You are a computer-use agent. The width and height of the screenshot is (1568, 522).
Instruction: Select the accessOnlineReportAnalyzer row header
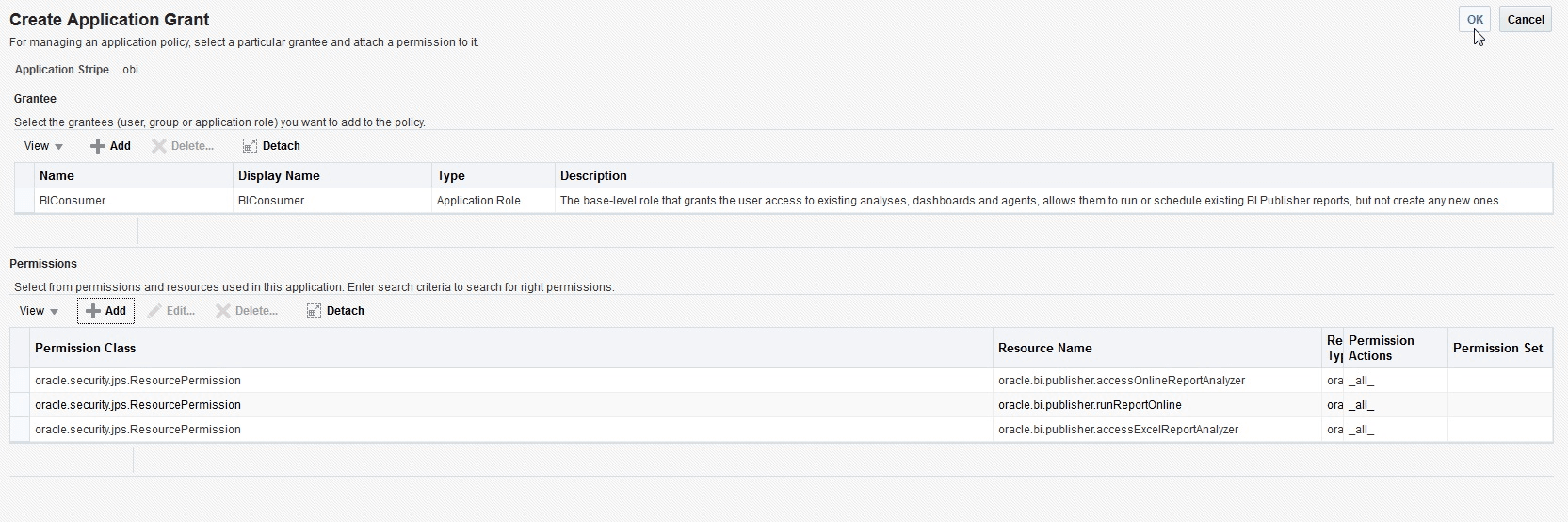20,381
